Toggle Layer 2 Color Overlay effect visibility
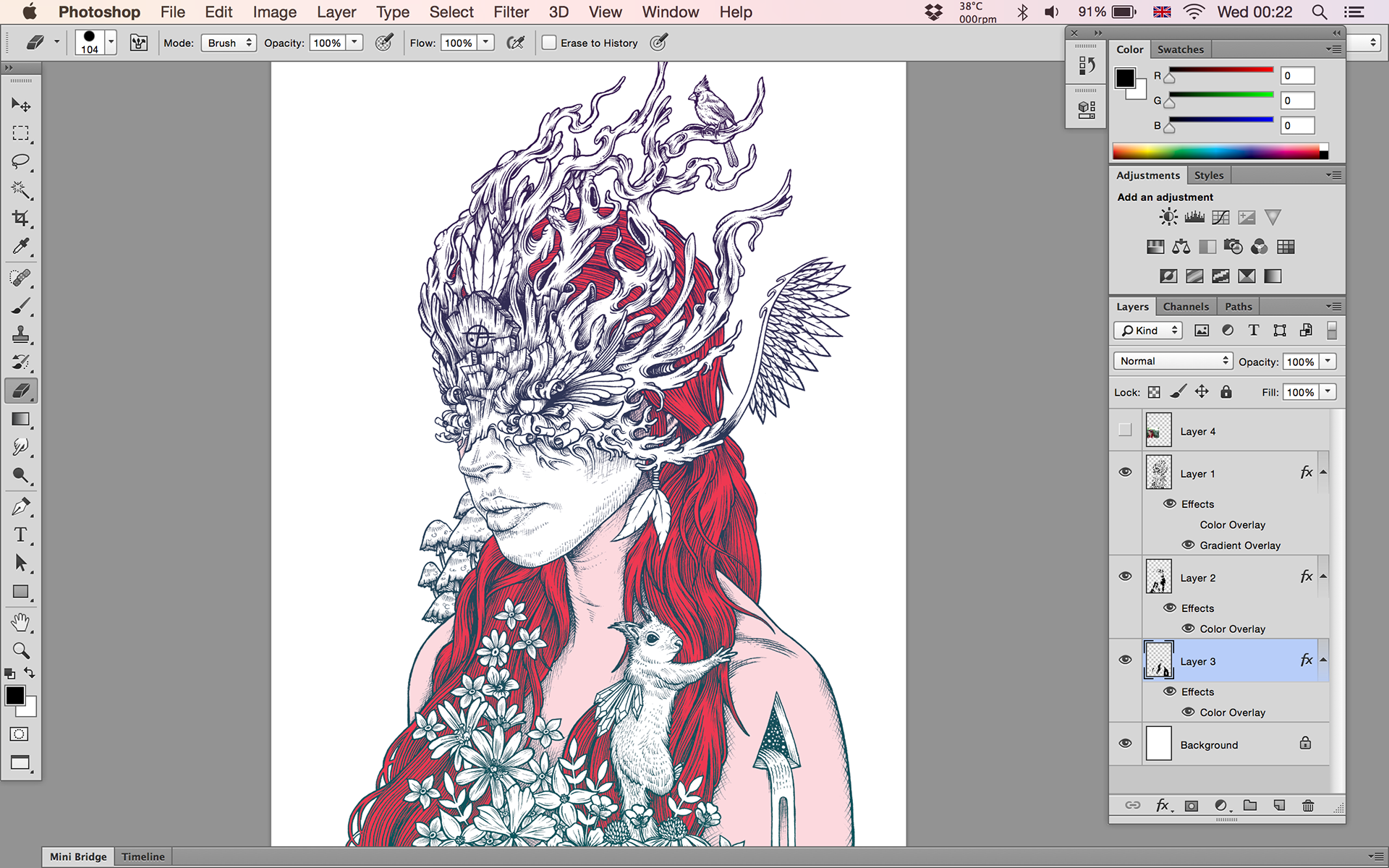The height and width of the screenshot is (868, 1389). [x=1188, y=628]
